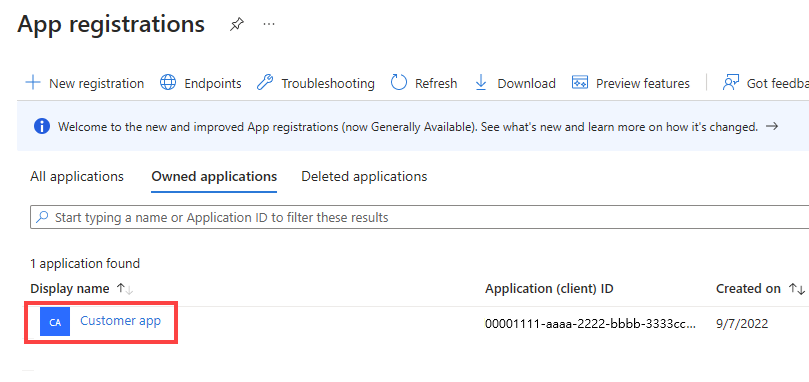Screen dimensions: 809x382
Task: Open Preview features
Action: point(643,84)
